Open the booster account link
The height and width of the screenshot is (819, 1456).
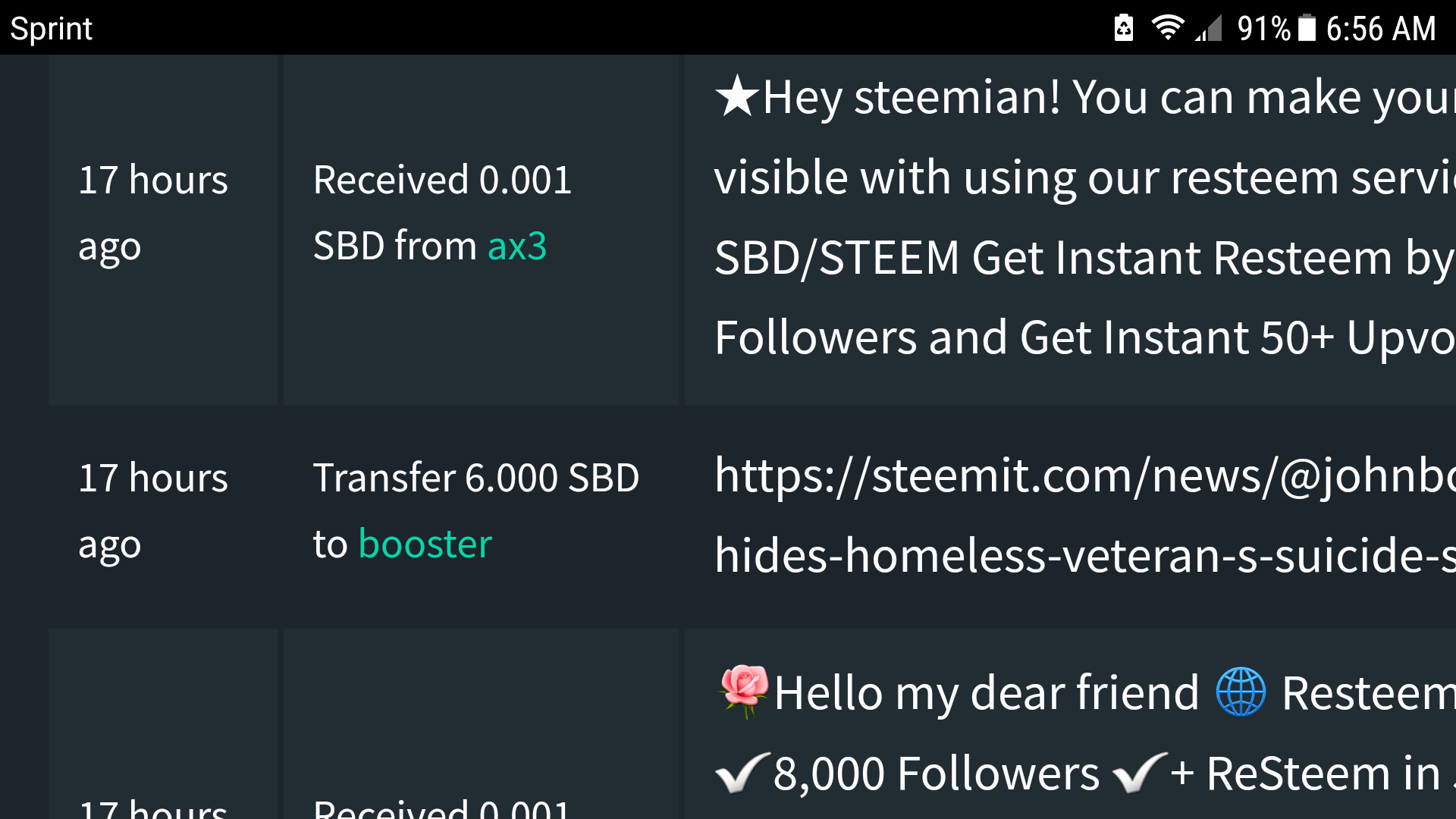pos(425,544)
